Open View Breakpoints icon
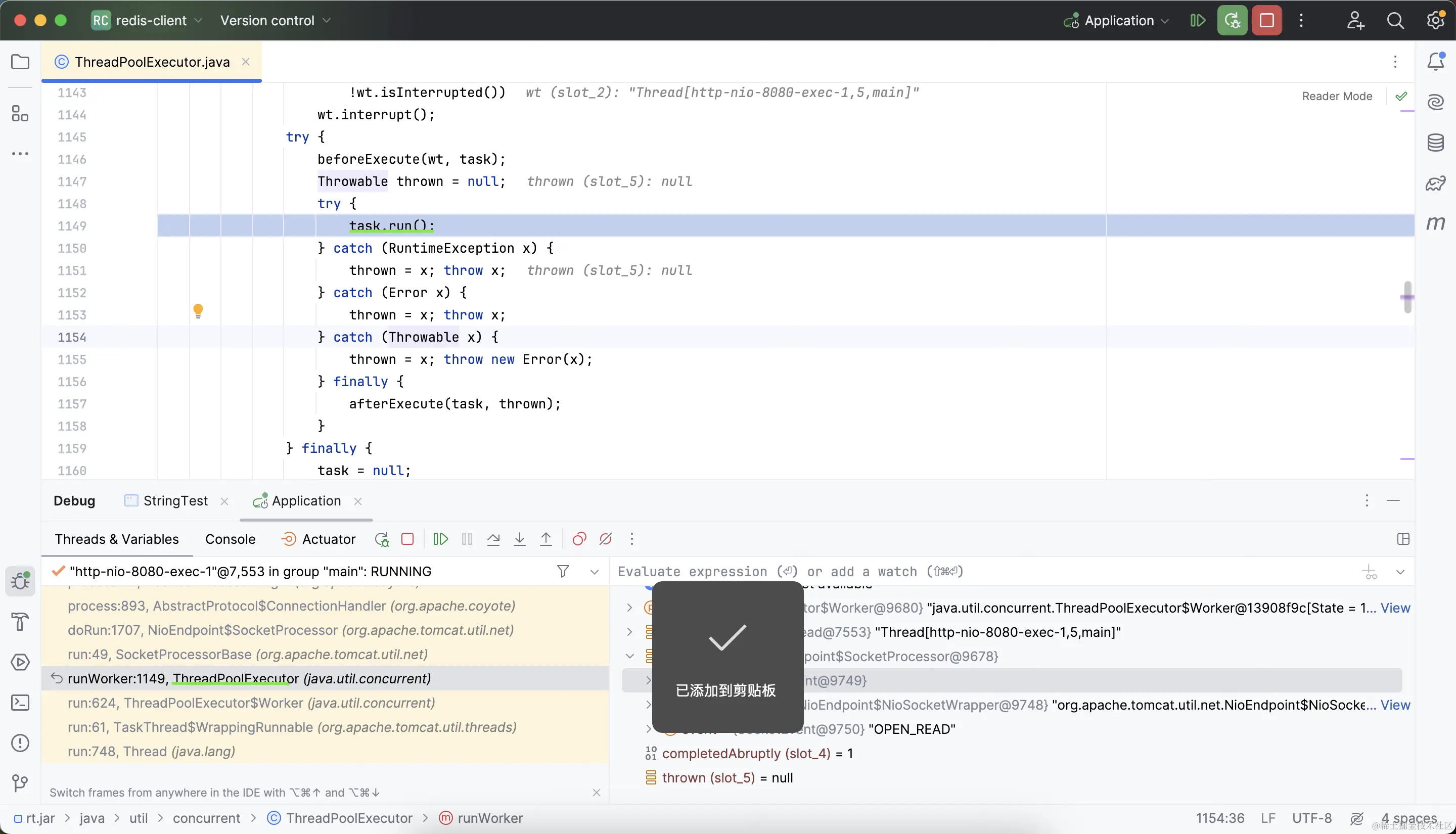1456x834 pixels. coord(579,539)
